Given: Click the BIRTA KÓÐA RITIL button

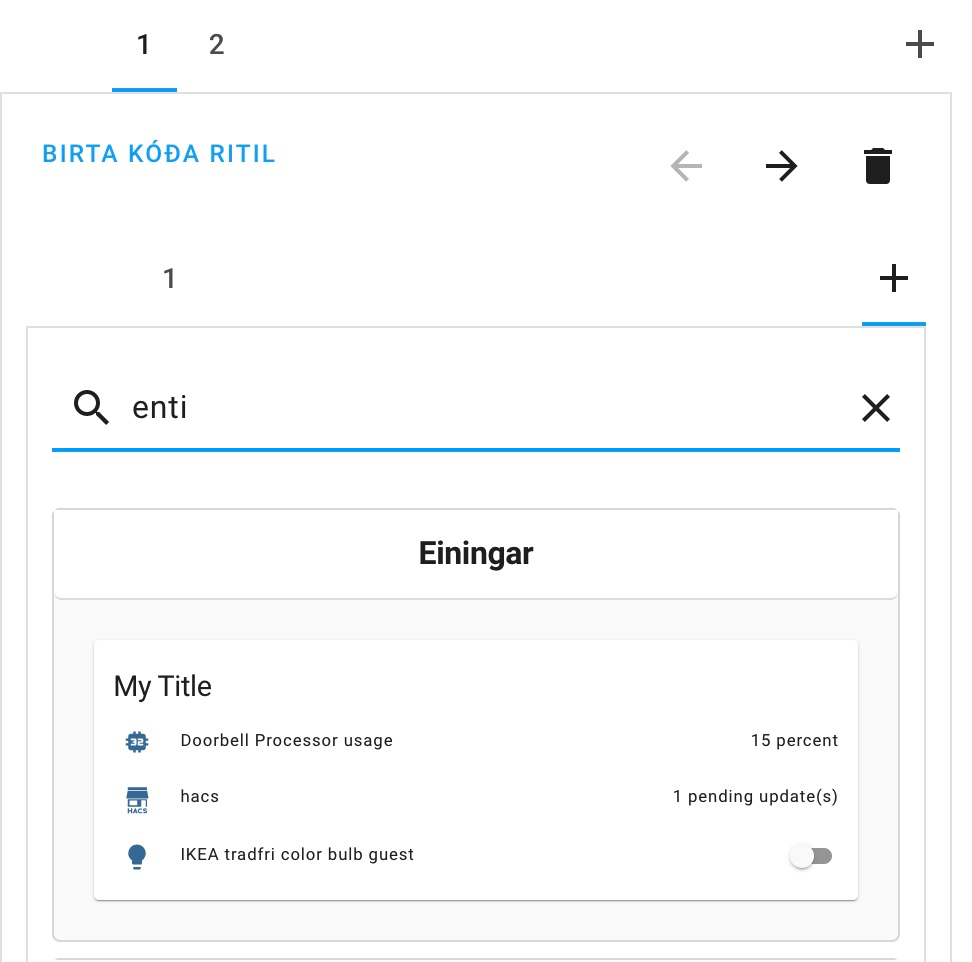Looking at the screenshot, I should click(159, 154).
